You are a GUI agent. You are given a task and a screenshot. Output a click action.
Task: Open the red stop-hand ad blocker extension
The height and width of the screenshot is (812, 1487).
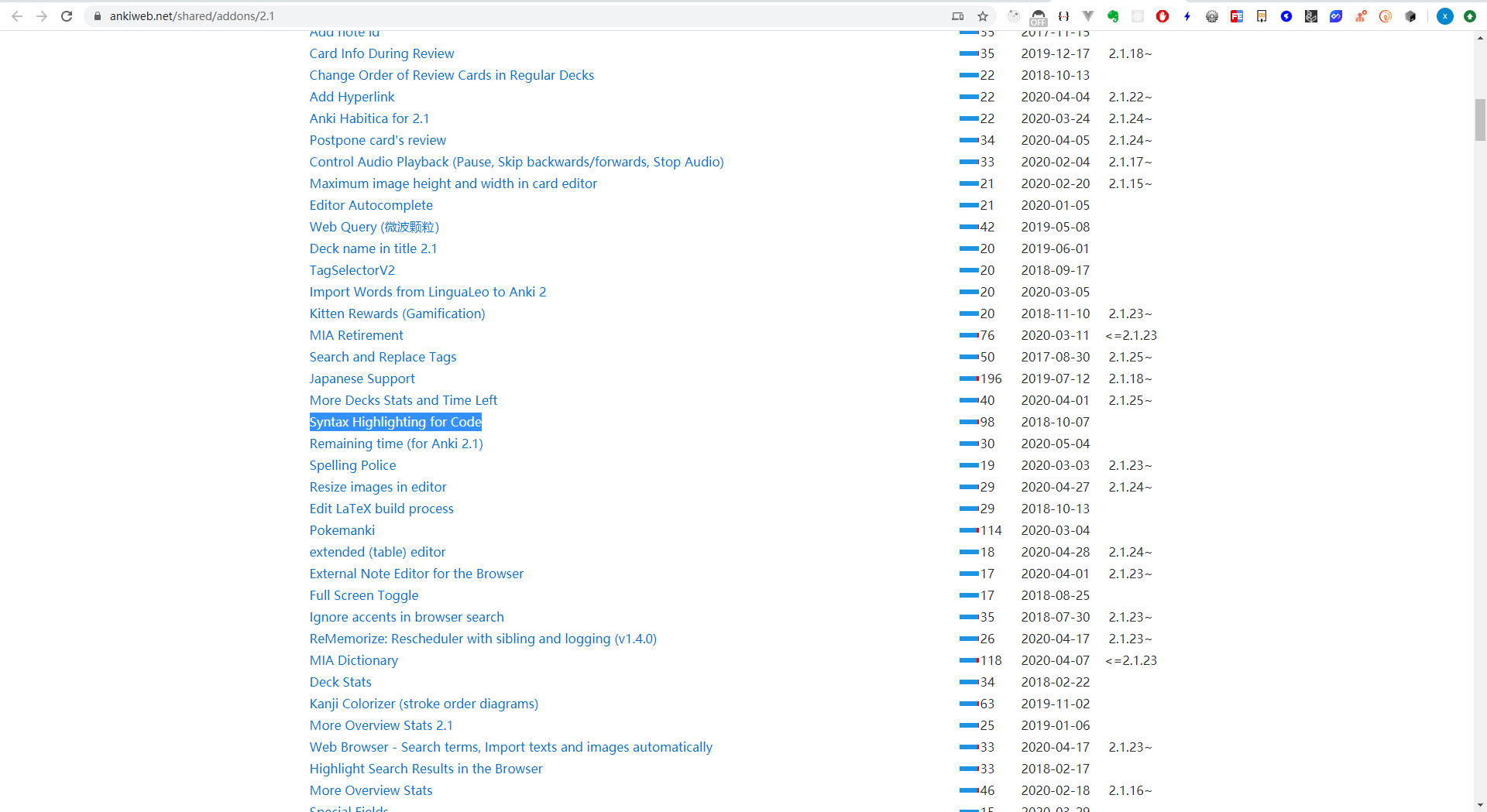click(1162, 16)
